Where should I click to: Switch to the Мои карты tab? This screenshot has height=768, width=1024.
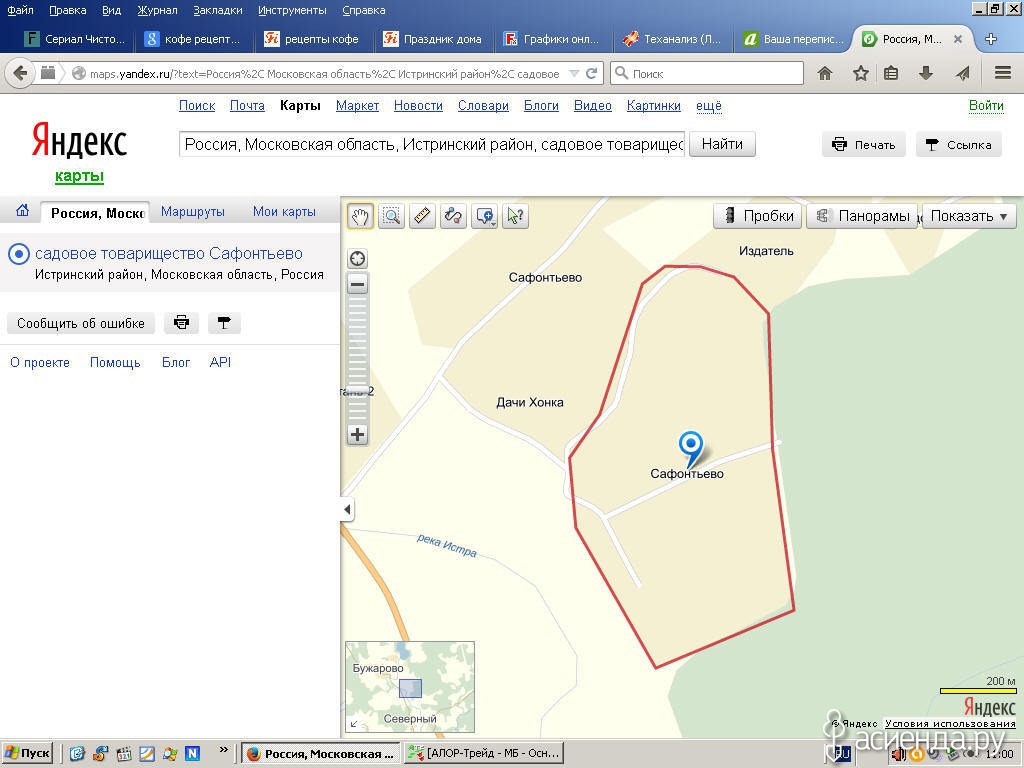point(284,212)
